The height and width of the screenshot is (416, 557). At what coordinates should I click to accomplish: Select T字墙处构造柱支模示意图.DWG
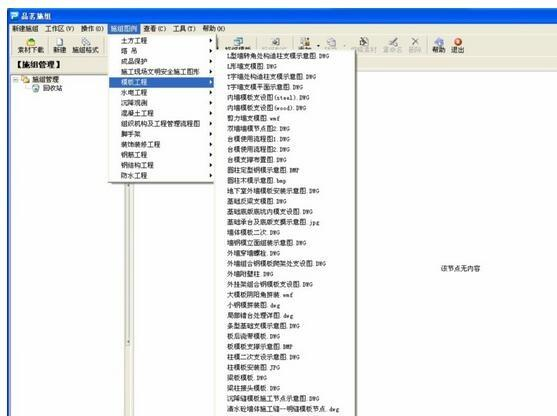pyautogui.click(x=272, y=77)
